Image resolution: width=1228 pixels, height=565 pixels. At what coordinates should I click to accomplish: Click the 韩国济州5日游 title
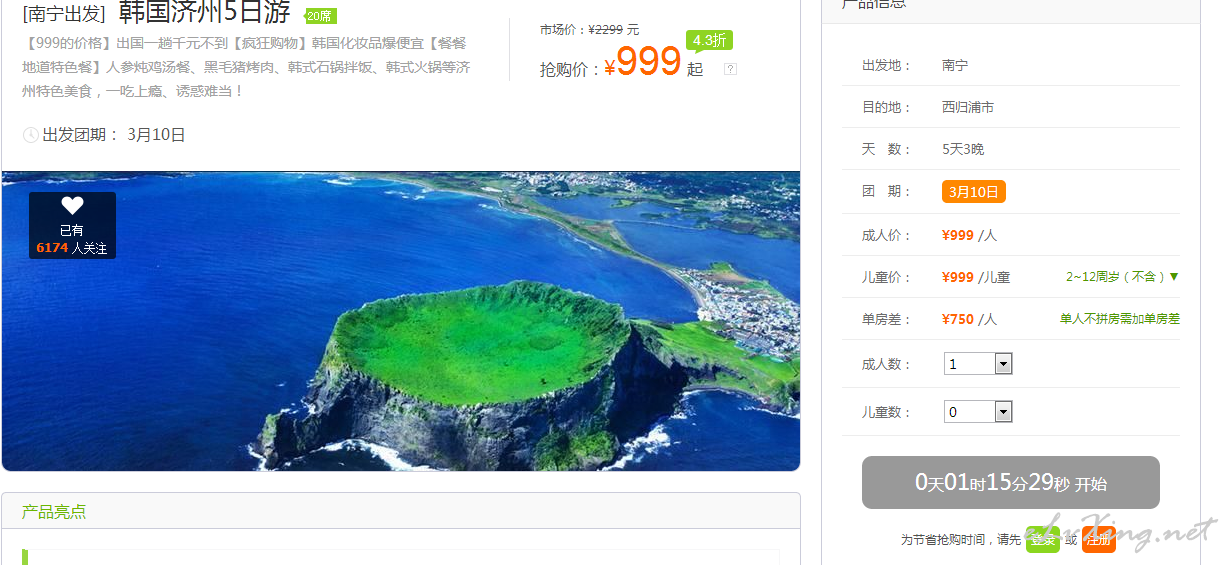tap(205, 13)
